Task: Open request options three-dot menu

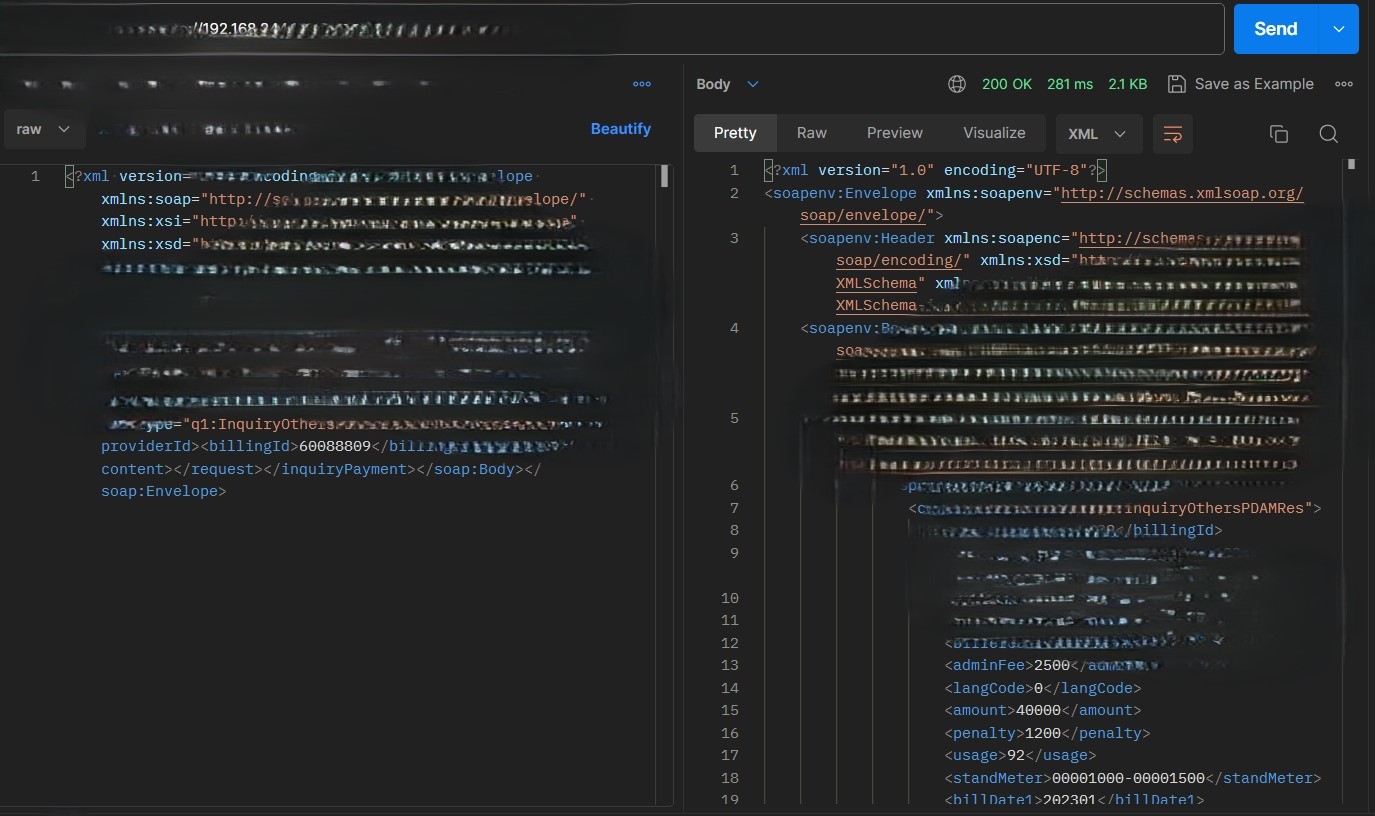Action: click(642, 84)
